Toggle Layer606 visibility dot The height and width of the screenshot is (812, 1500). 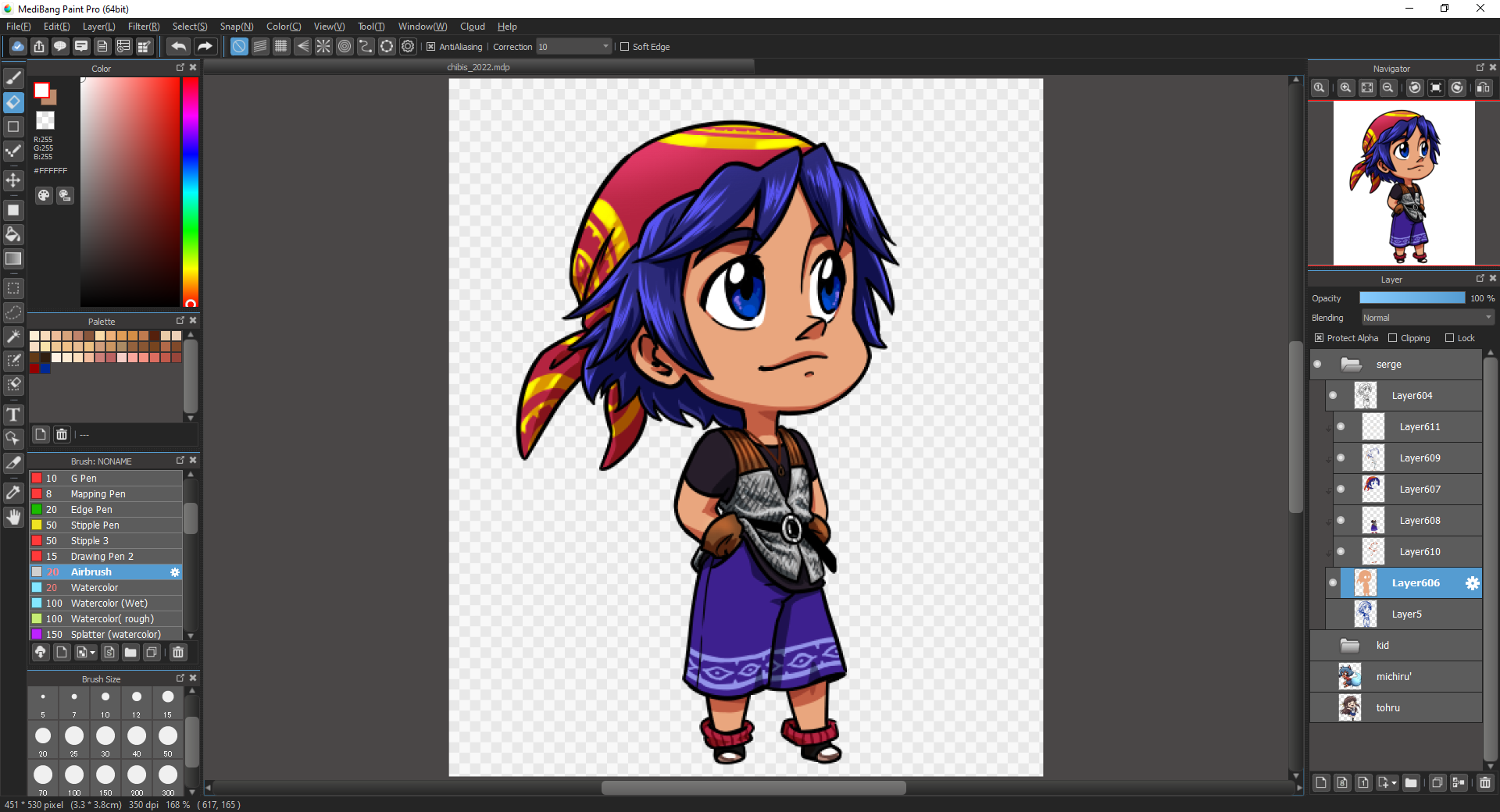pyautogui.click(x=1333, y=583)
